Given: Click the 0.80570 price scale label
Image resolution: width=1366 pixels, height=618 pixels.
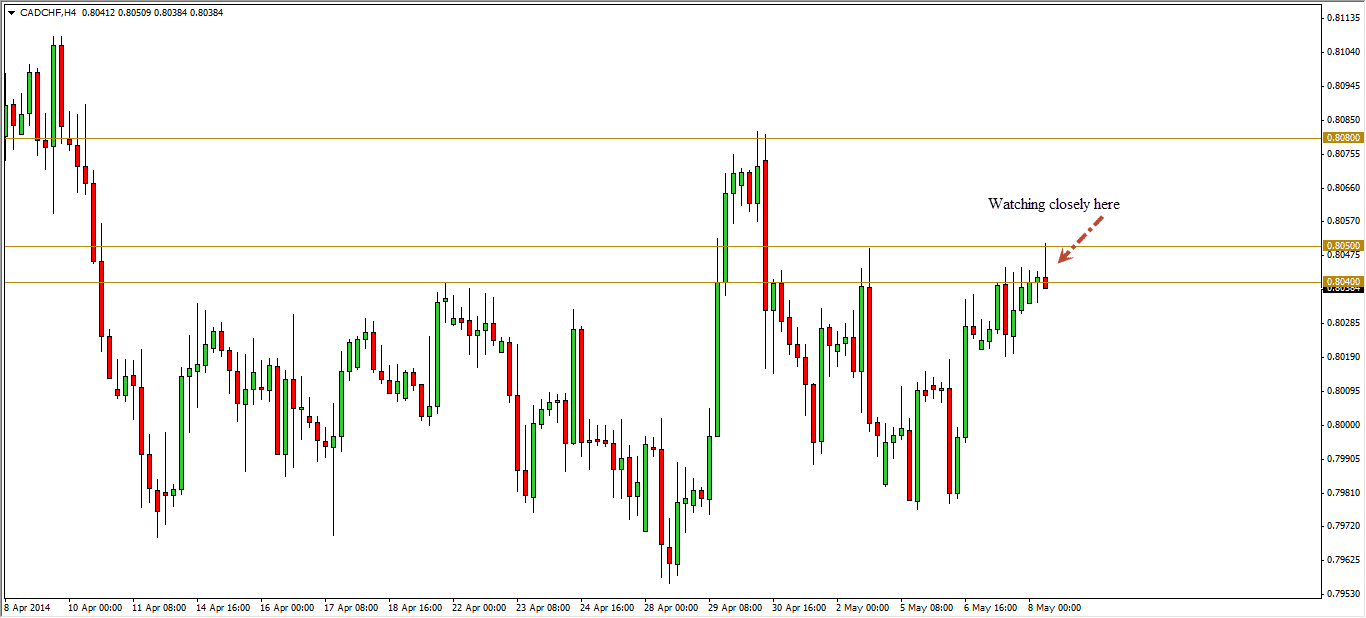Looking at the screenshot, I should click(x=1344, y=221).
